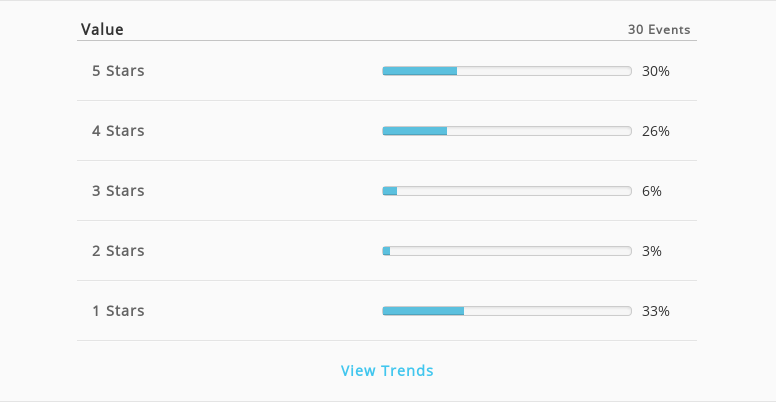Click the 30 Events count label
Screen dimensions: 776x402
tap(659, 30)
